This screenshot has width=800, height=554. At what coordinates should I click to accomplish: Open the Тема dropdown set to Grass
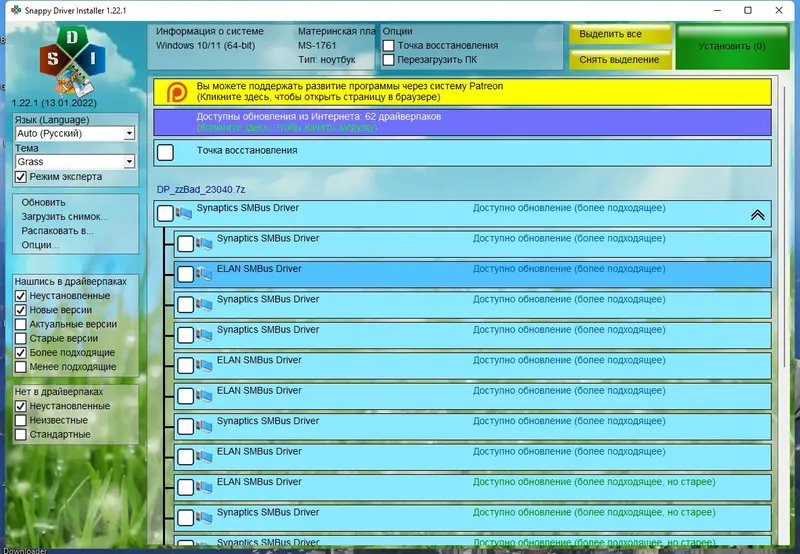pyautogui.click(x=75, y=162)
